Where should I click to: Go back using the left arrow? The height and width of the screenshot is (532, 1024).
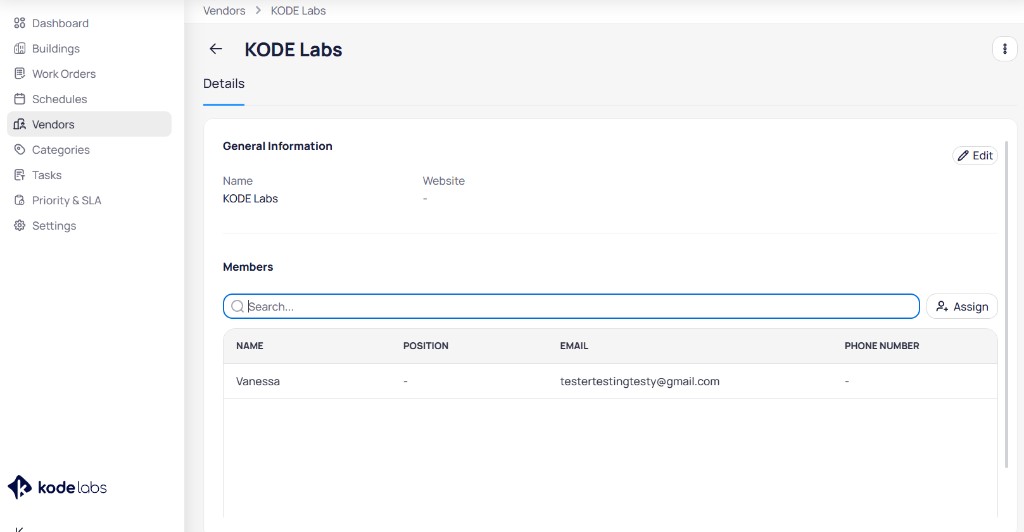[x=216, y=49]
